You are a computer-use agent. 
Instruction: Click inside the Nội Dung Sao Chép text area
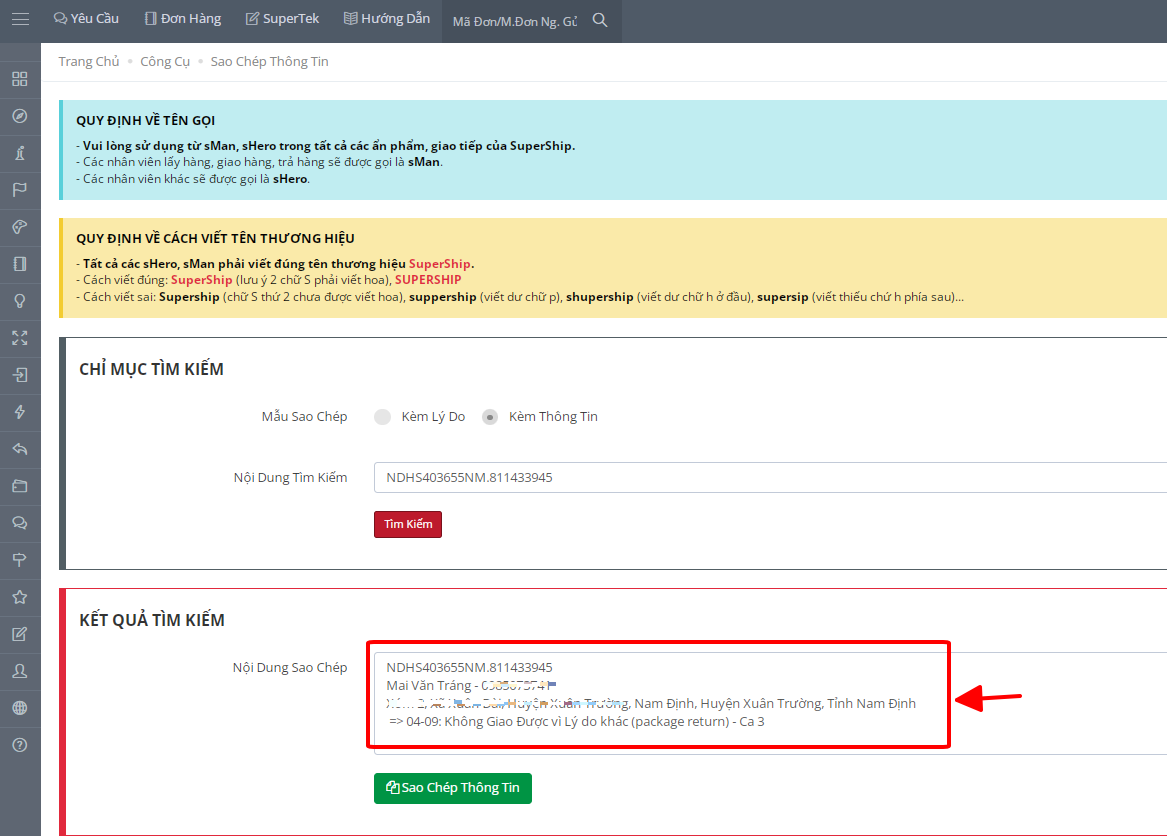pyautogui.click(x=770, y=703)
